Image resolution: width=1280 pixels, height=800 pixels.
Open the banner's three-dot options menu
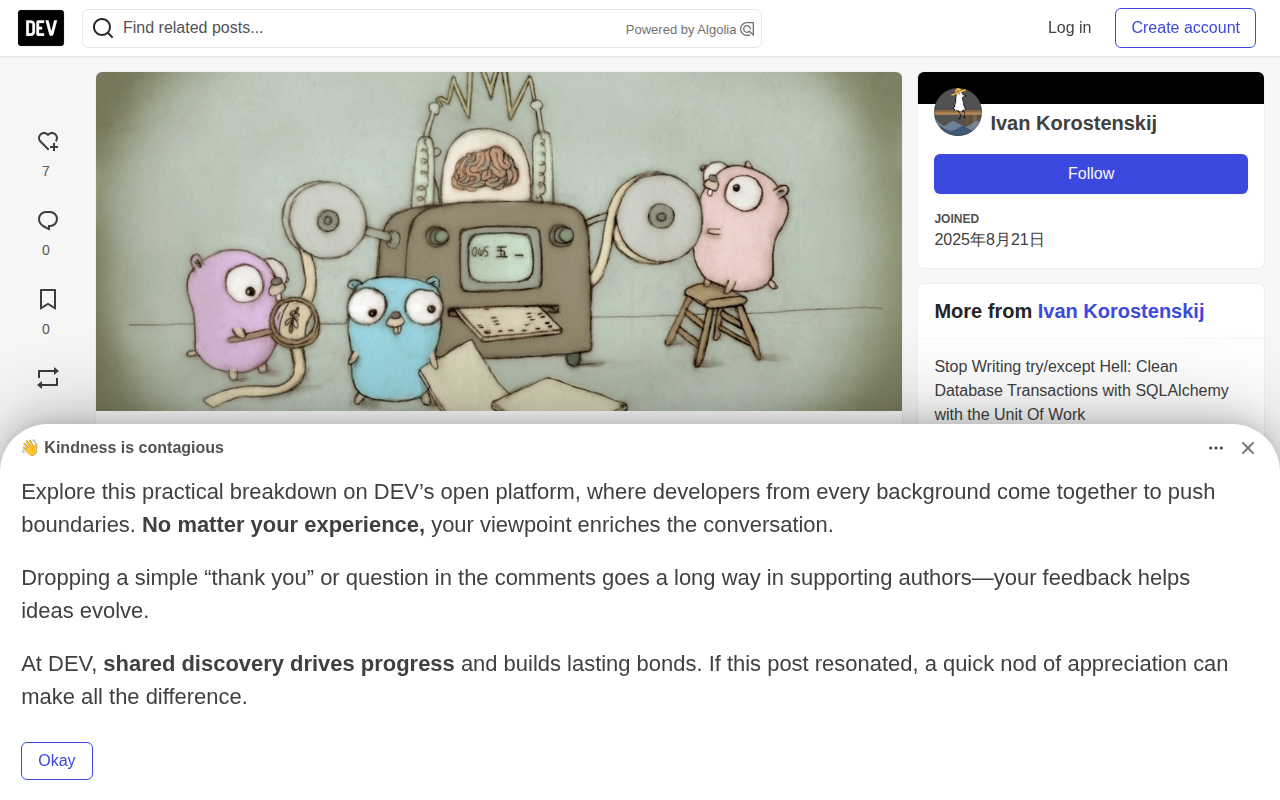pyautogui.click(x=1216, y=448)
